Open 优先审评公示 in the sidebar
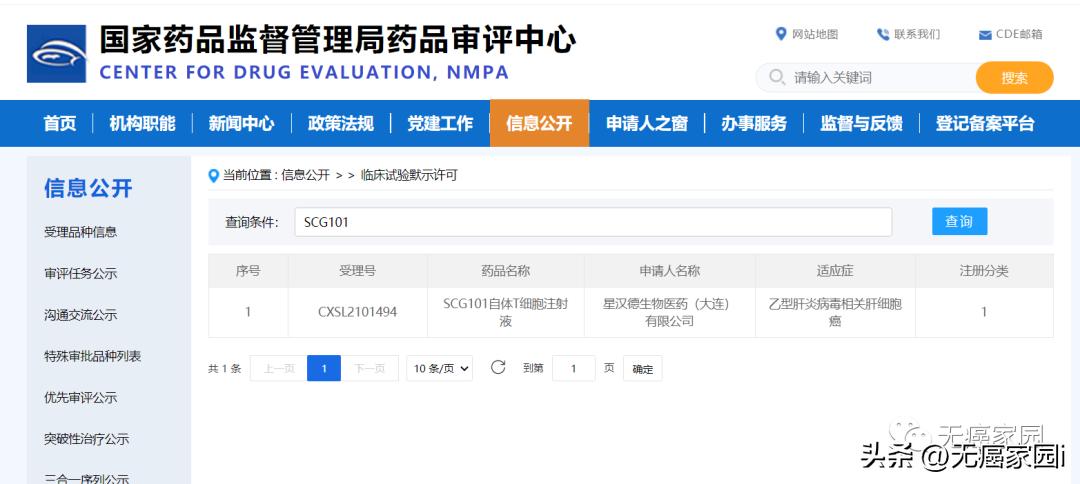The image size is (1080, 484). [x=81, y=397]
